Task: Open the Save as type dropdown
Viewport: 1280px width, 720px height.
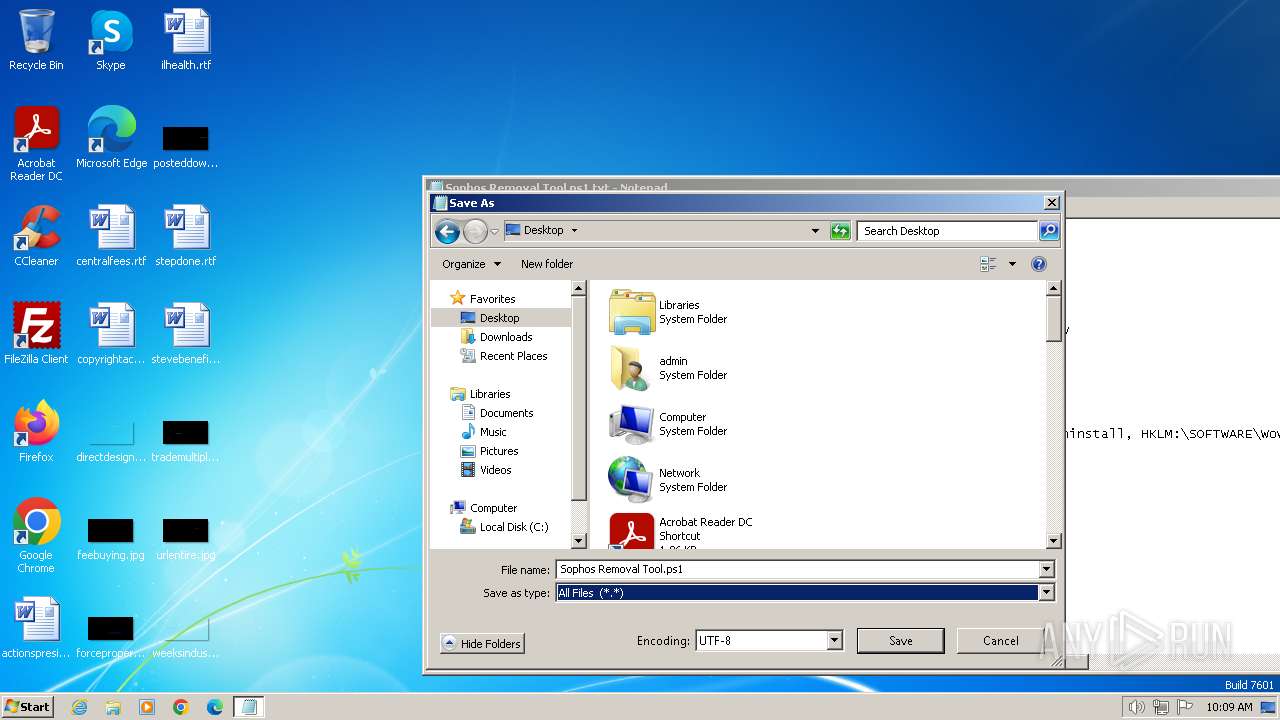Action: coord(1046,593)
